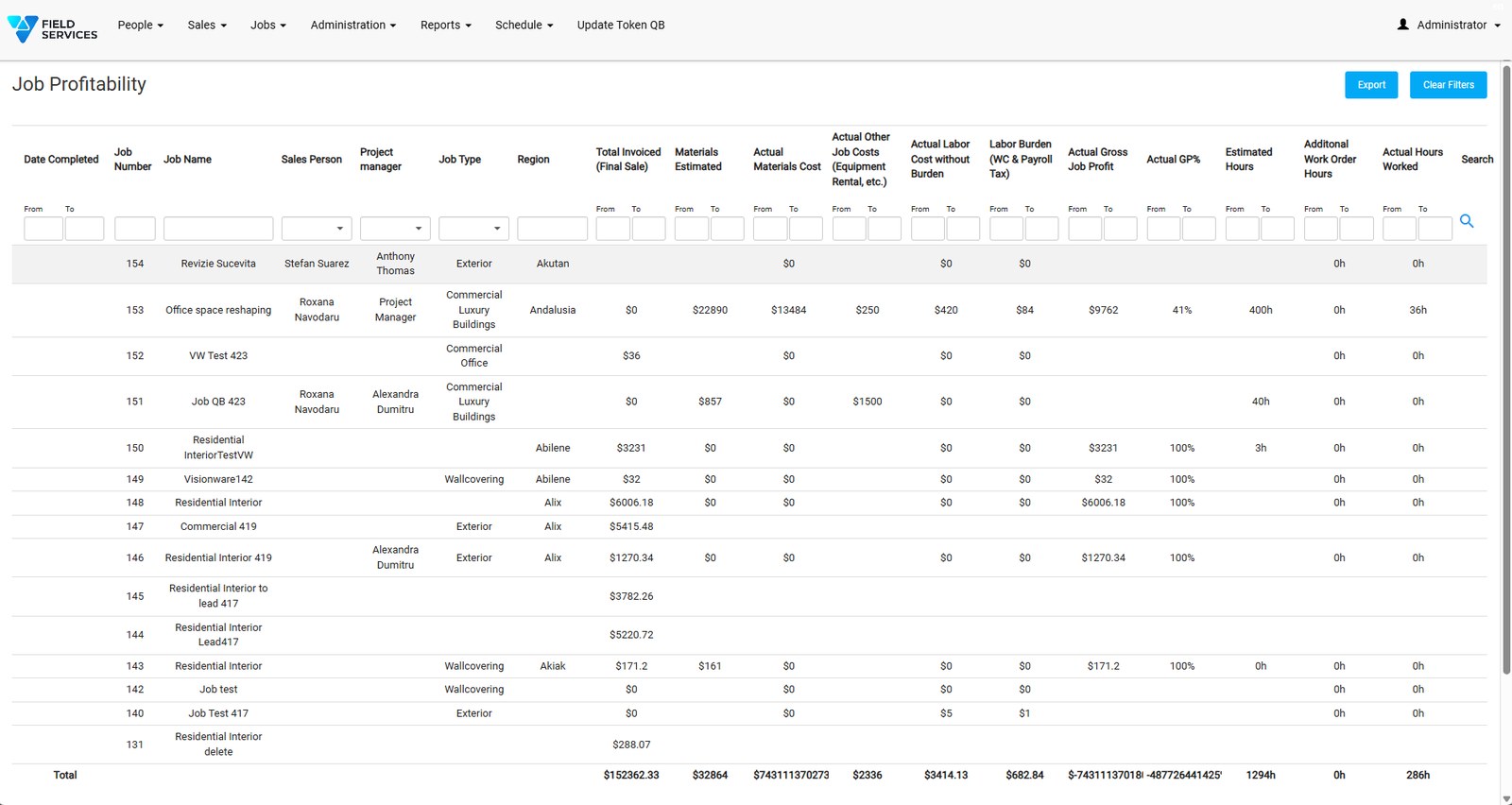Click Date Completed To field

[84, 228]
